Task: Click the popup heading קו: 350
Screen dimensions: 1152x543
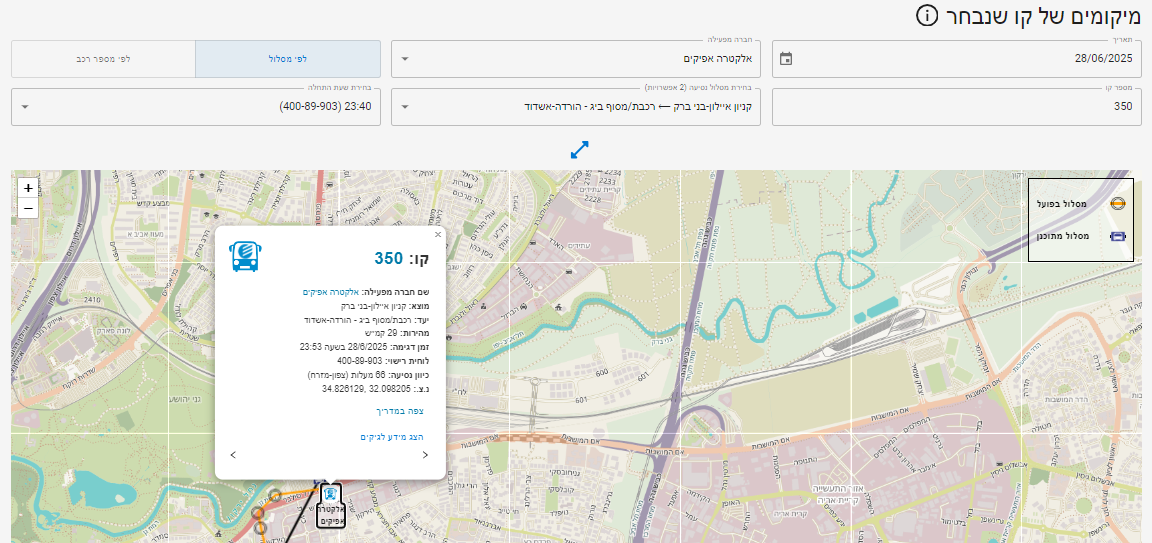Action: pyautogui.click(x=402, y=258)
